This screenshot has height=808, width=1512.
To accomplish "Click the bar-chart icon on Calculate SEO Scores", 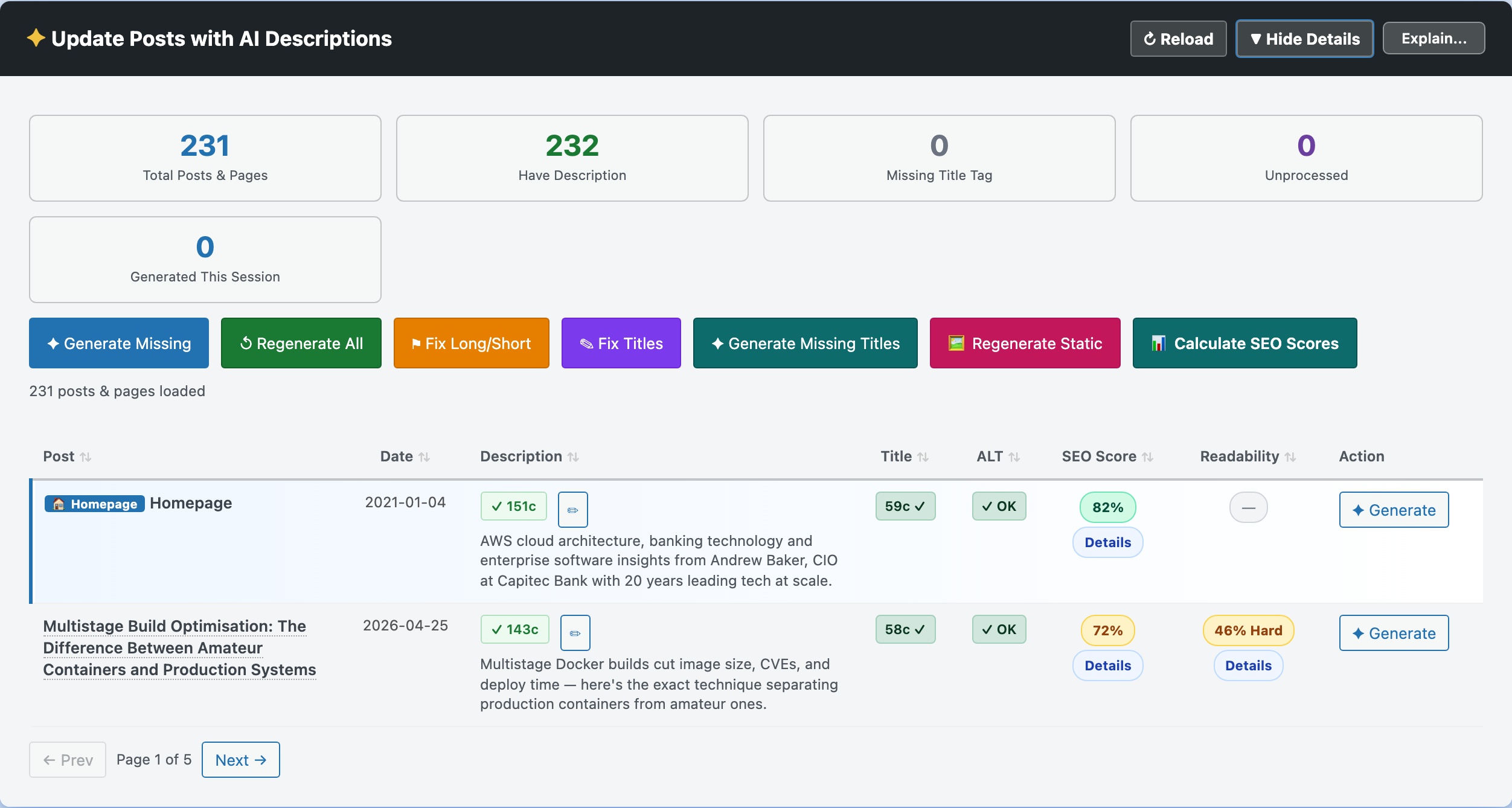I will pyautogui.click(x=1159, y=343).
